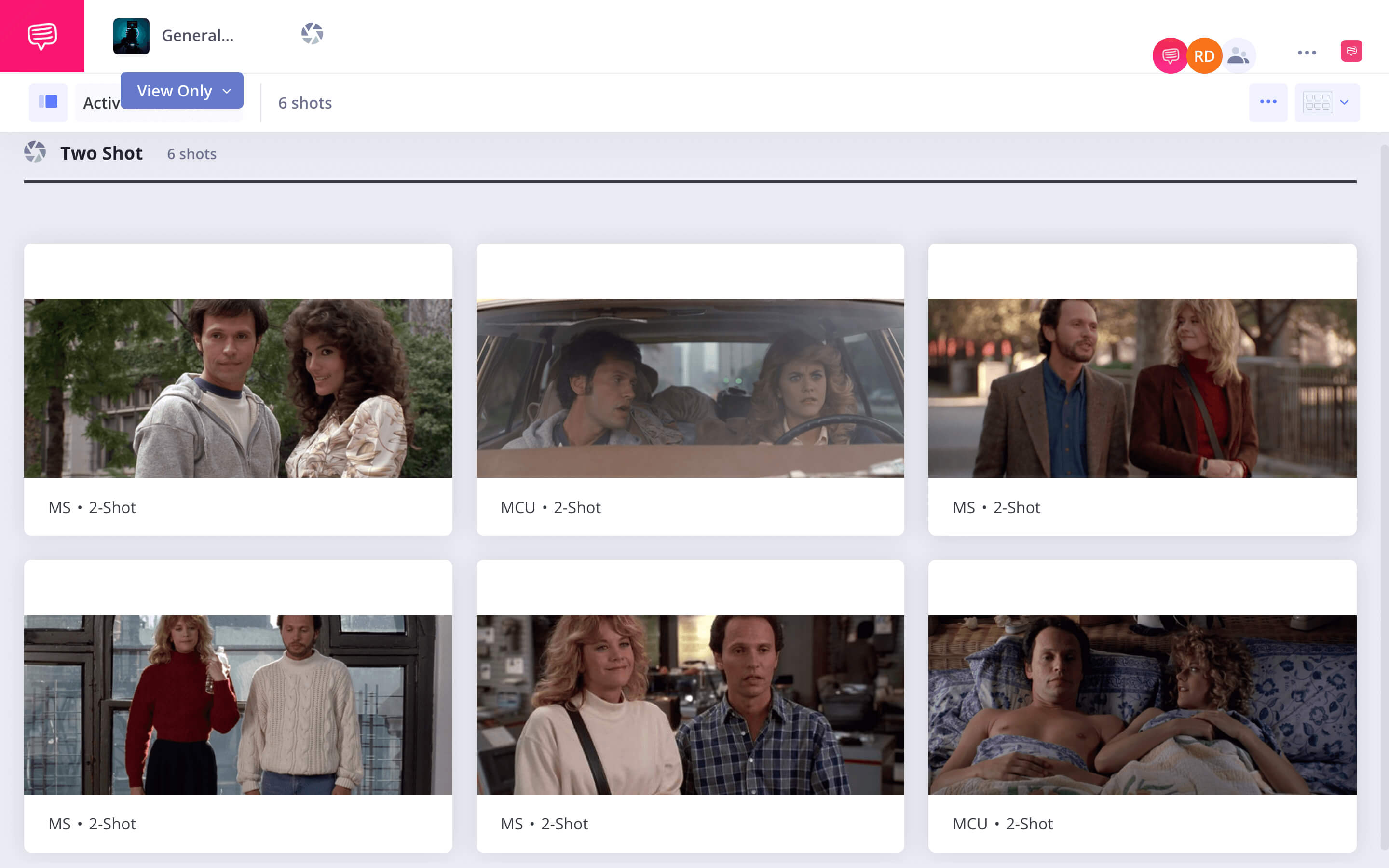The height and width of the screenshot is (868, 1389).
Task: Click the vertical scrollbar on the right
Action: click(1384, 498)
